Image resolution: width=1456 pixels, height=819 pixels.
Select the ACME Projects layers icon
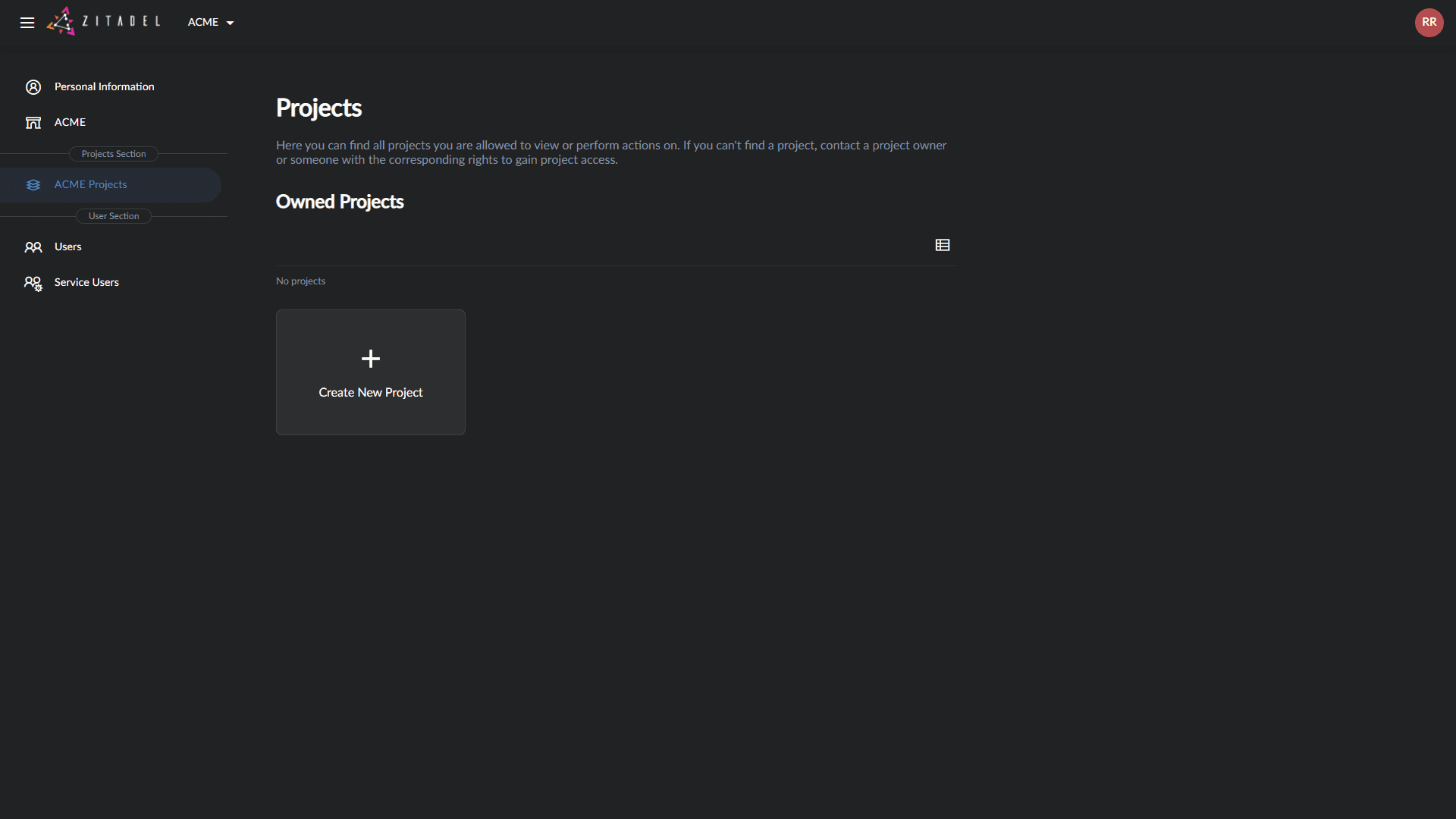click(33, 184)
